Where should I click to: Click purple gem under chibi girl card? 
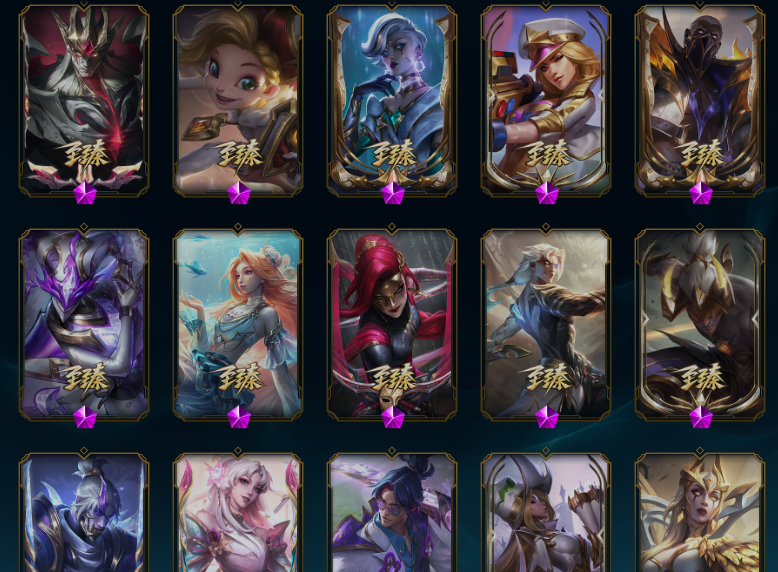[239, 193]
